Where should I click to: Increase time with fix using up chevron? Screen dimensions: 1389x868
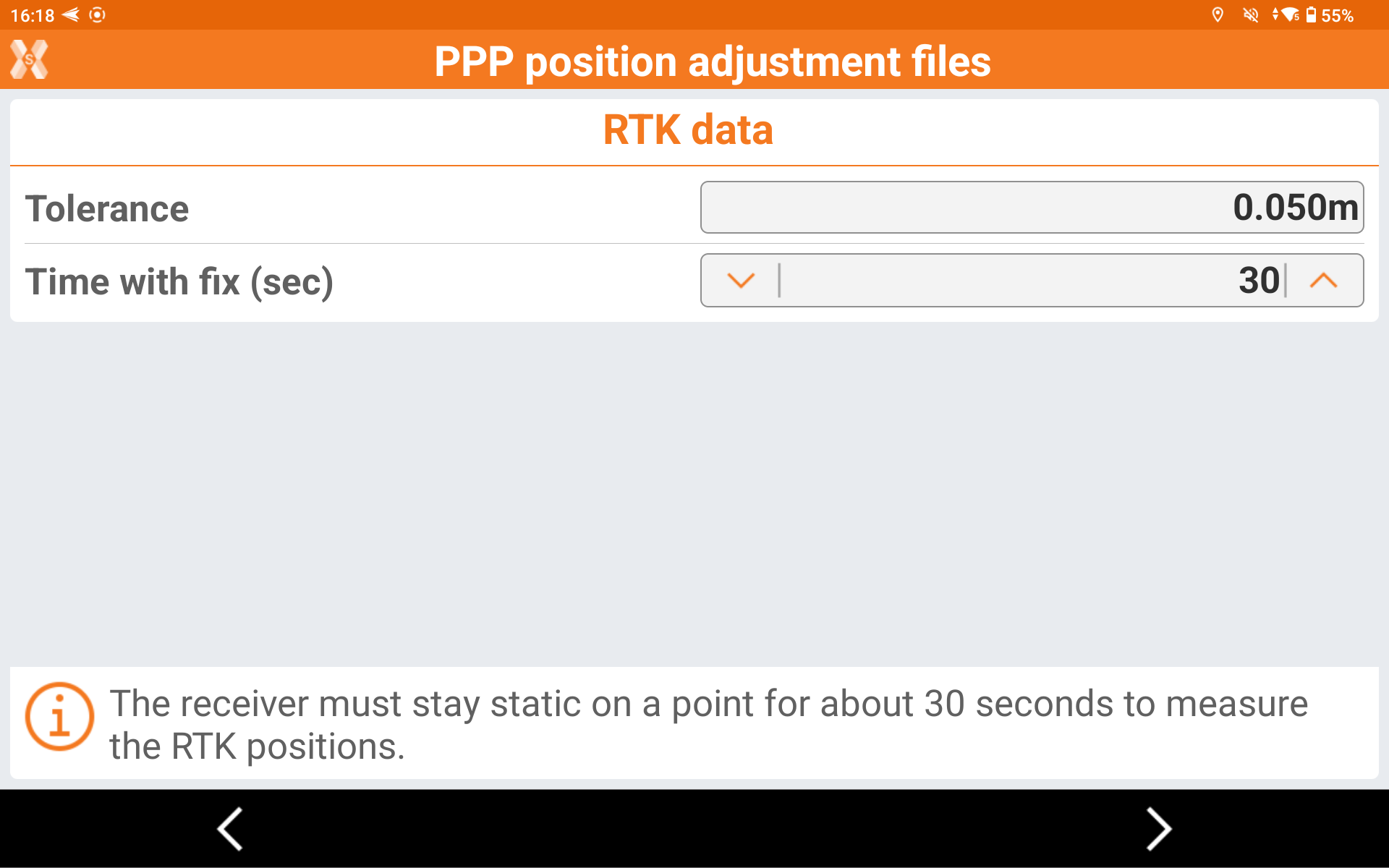tap(1323, 281)
